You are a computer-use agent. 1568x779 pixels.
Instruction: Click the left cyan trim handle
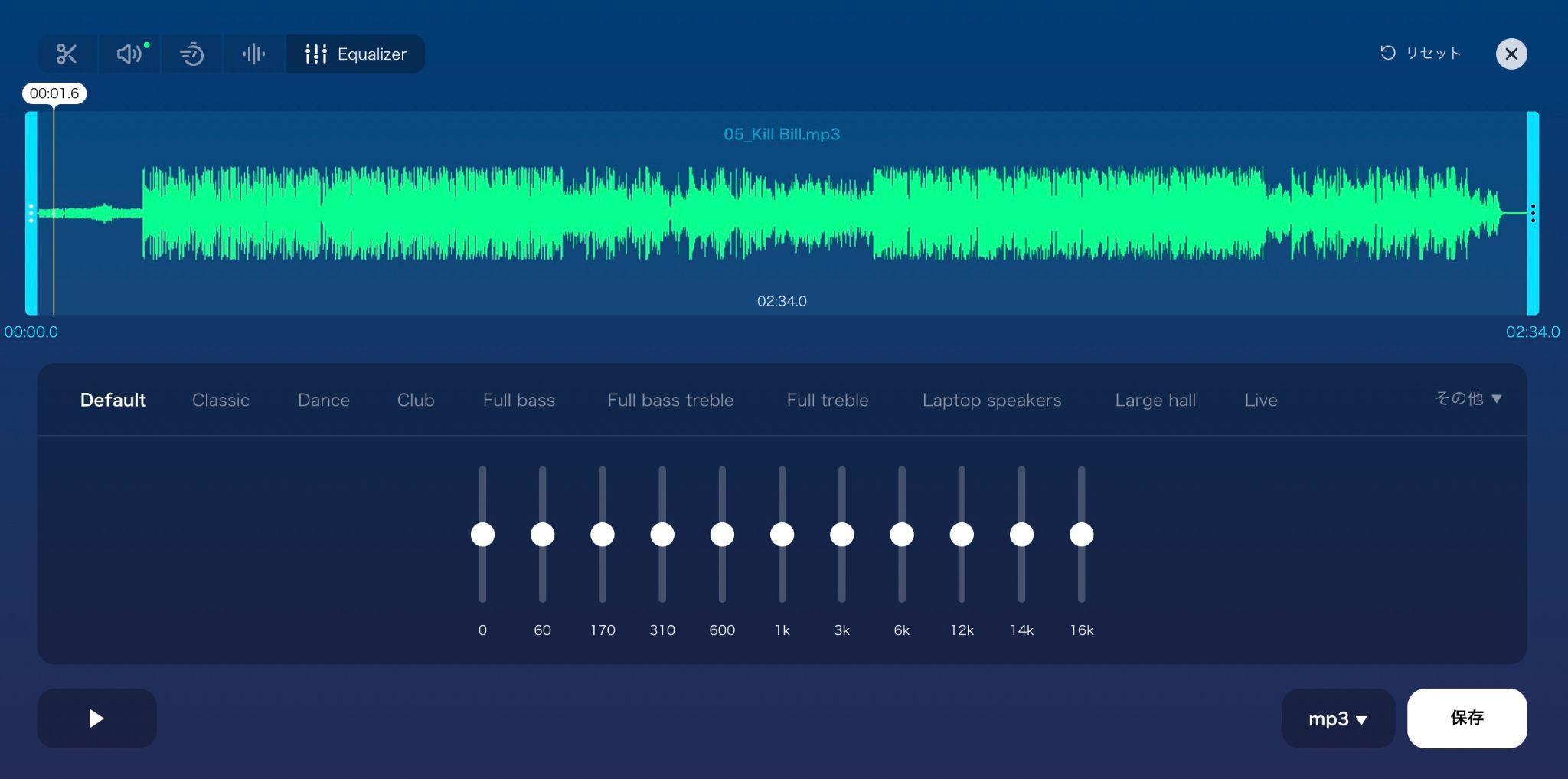click(x=31, y=213)
